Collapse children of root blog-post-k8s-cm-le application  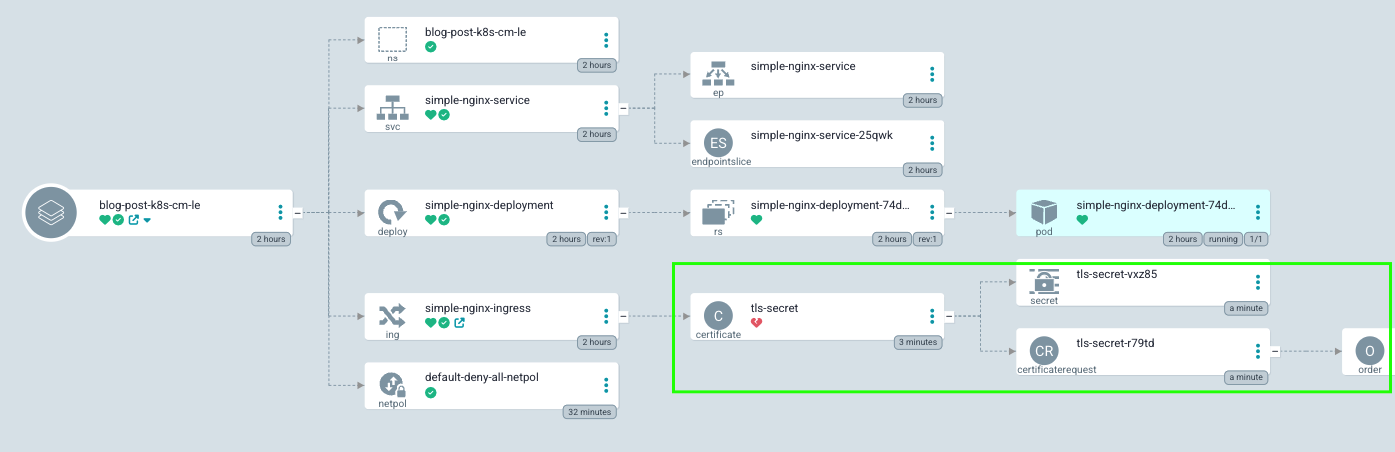[x=298, y=212]
